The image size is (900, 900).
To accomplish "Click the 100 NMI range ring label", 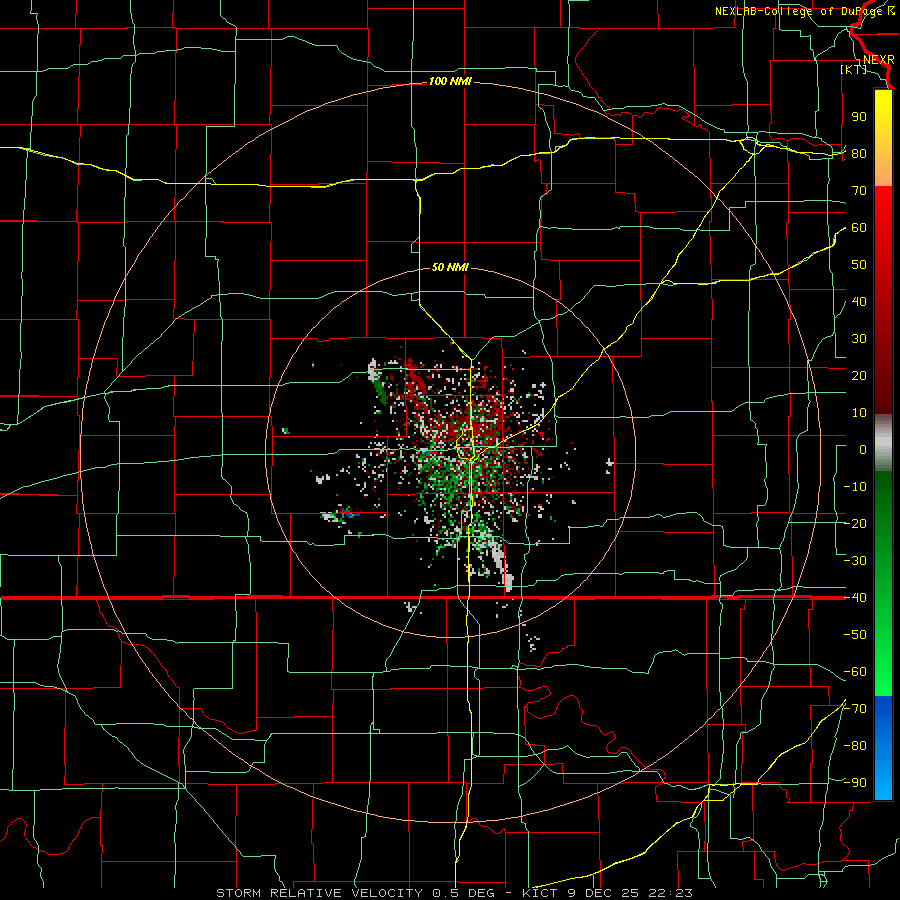I will pyautogui.click(x=450, y=82).
